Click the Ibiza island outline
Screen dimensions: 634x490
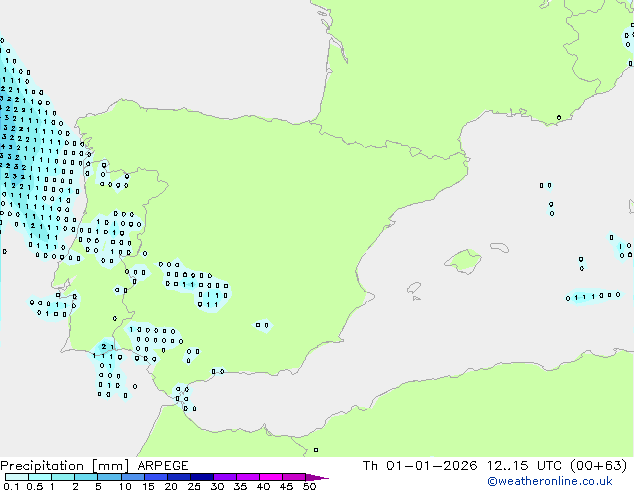tap(414, 288)
